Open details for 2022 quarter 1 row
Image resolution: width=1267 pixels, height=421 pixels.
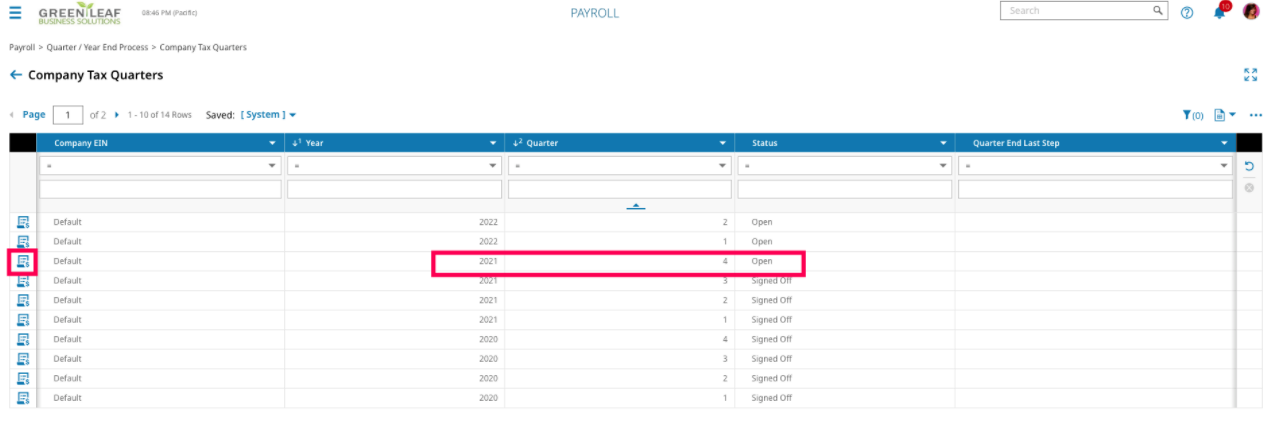(23, 241)
